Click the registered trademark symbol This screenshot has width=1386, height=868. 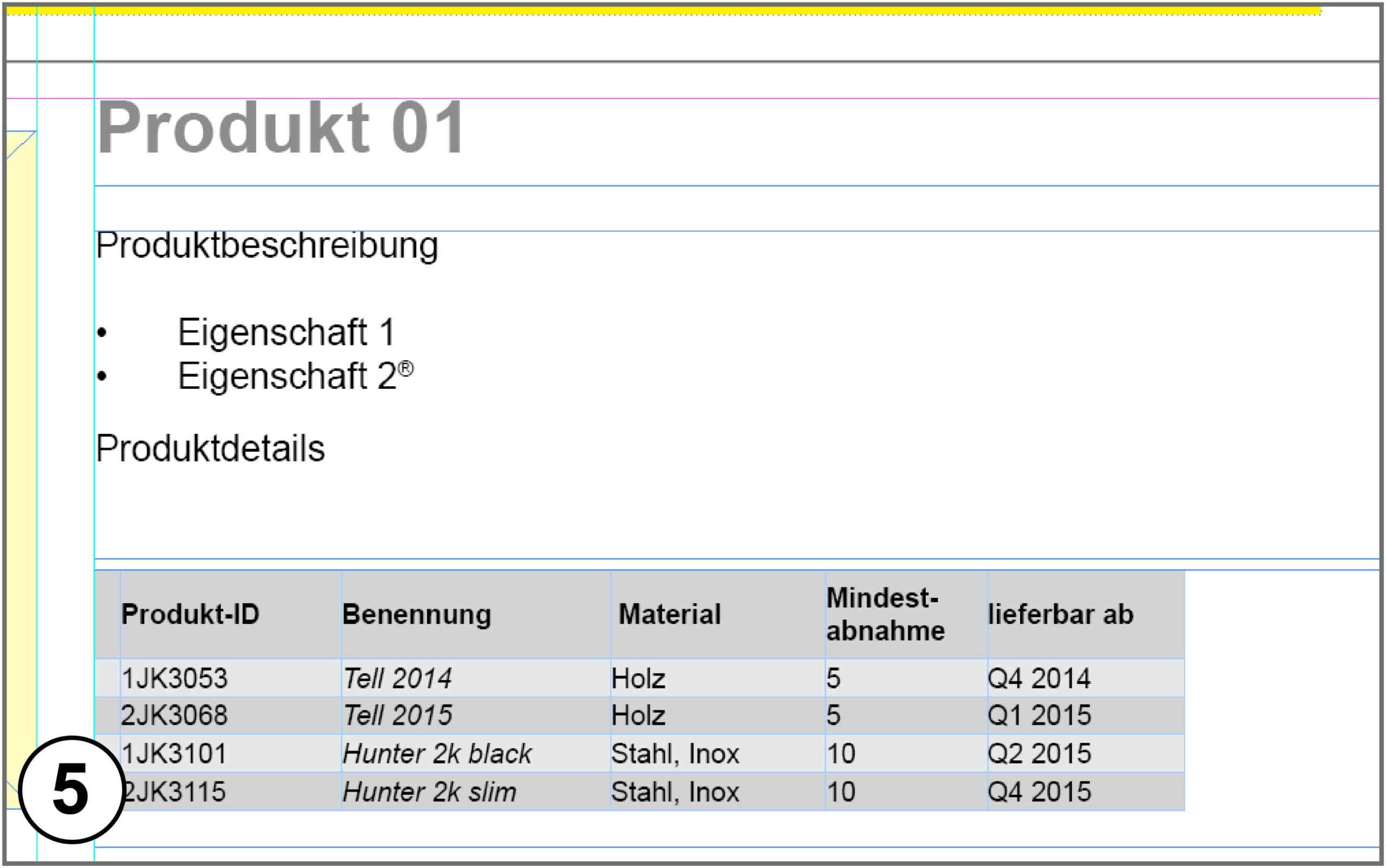405,368
